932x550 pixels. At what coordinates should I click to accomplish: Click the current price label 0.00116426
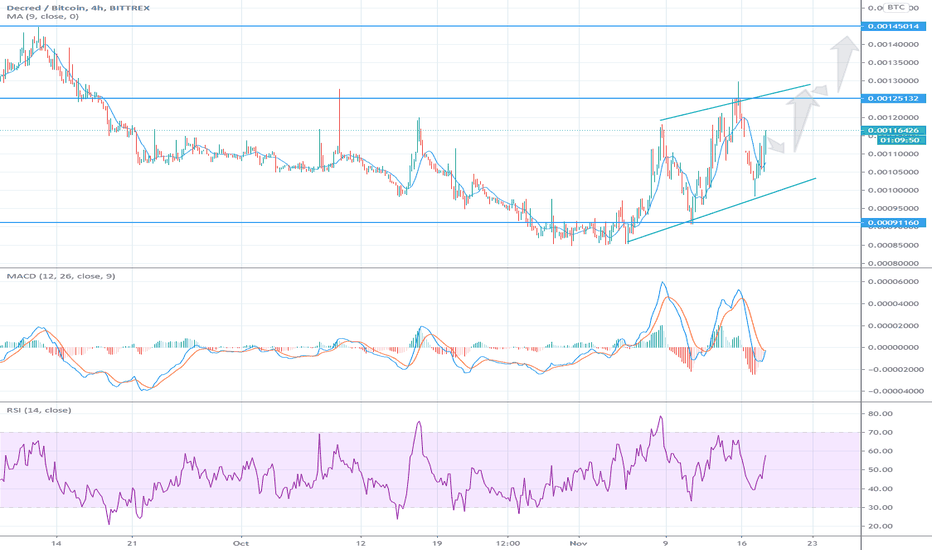[x=893, y=130]
